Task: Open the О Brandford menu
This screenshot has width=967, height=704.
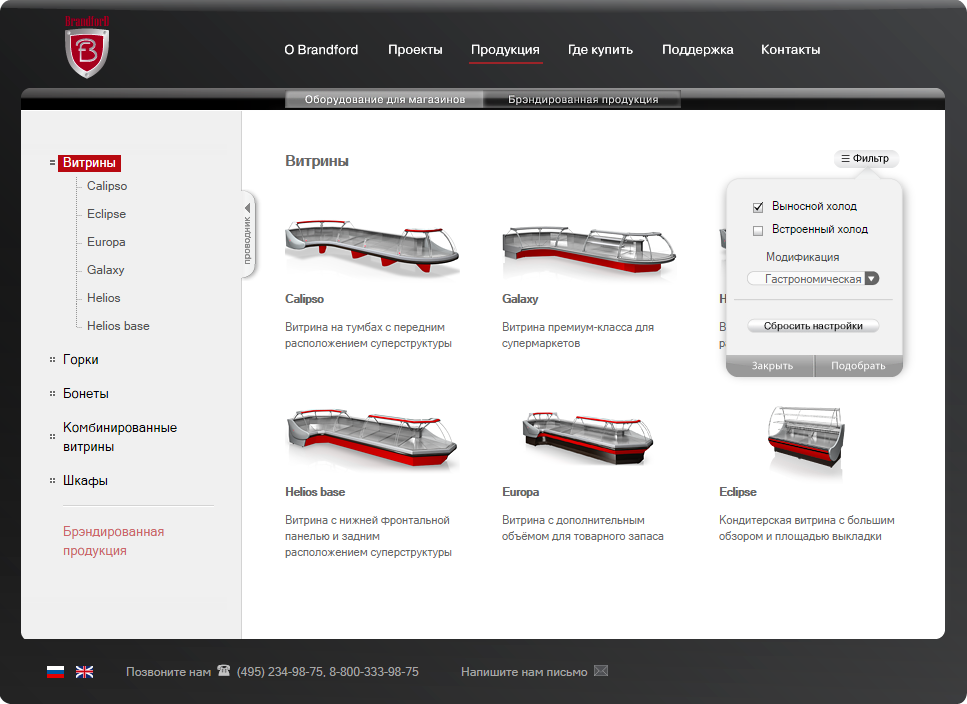Action: 321,49
